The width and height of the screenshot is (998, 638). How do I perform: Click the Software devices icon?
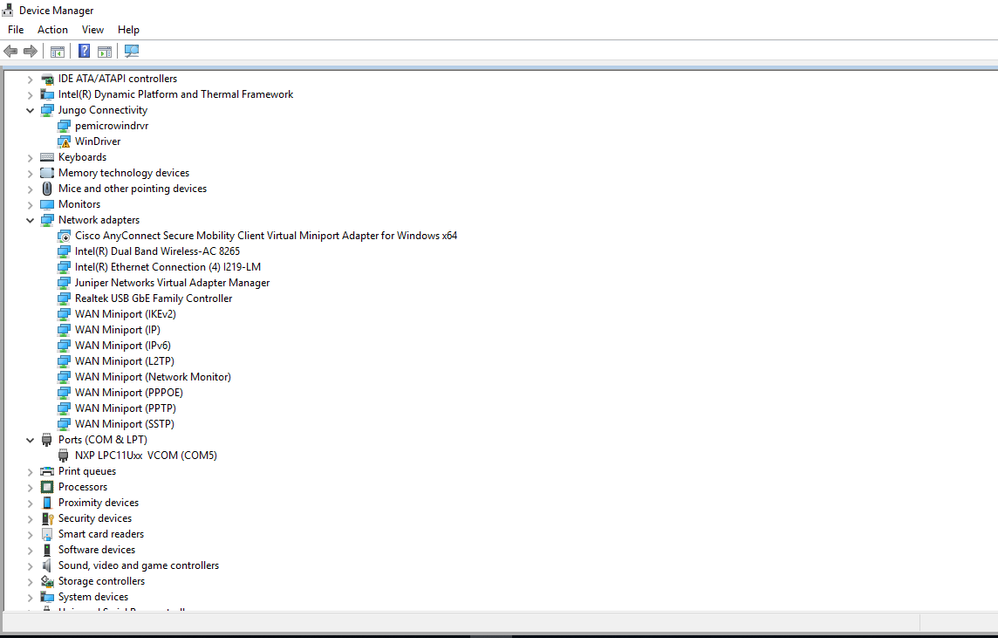[x=47, y=549]
